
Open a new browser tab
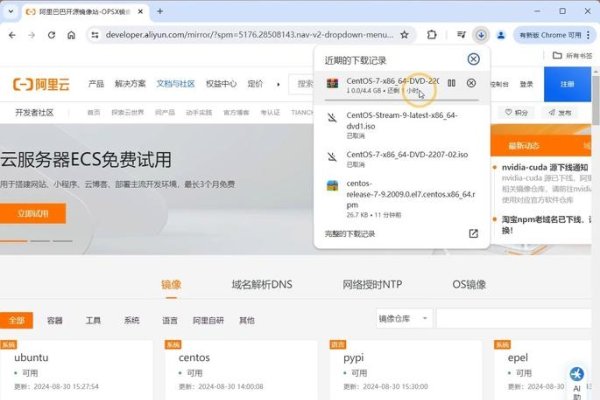160,11
